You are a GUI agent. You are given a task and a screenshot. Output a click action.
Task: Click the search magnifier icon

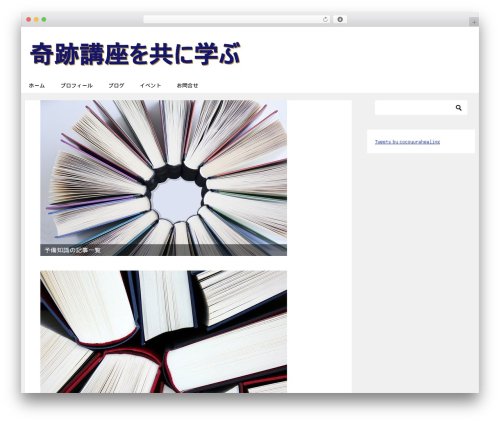[459, 108]
